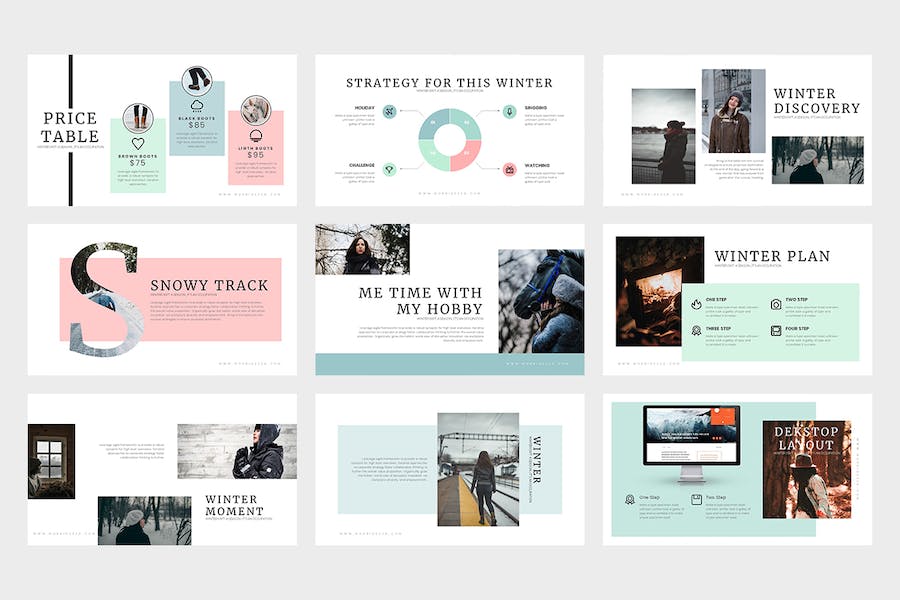Click the pink icon beside Watching

[509, 170]
